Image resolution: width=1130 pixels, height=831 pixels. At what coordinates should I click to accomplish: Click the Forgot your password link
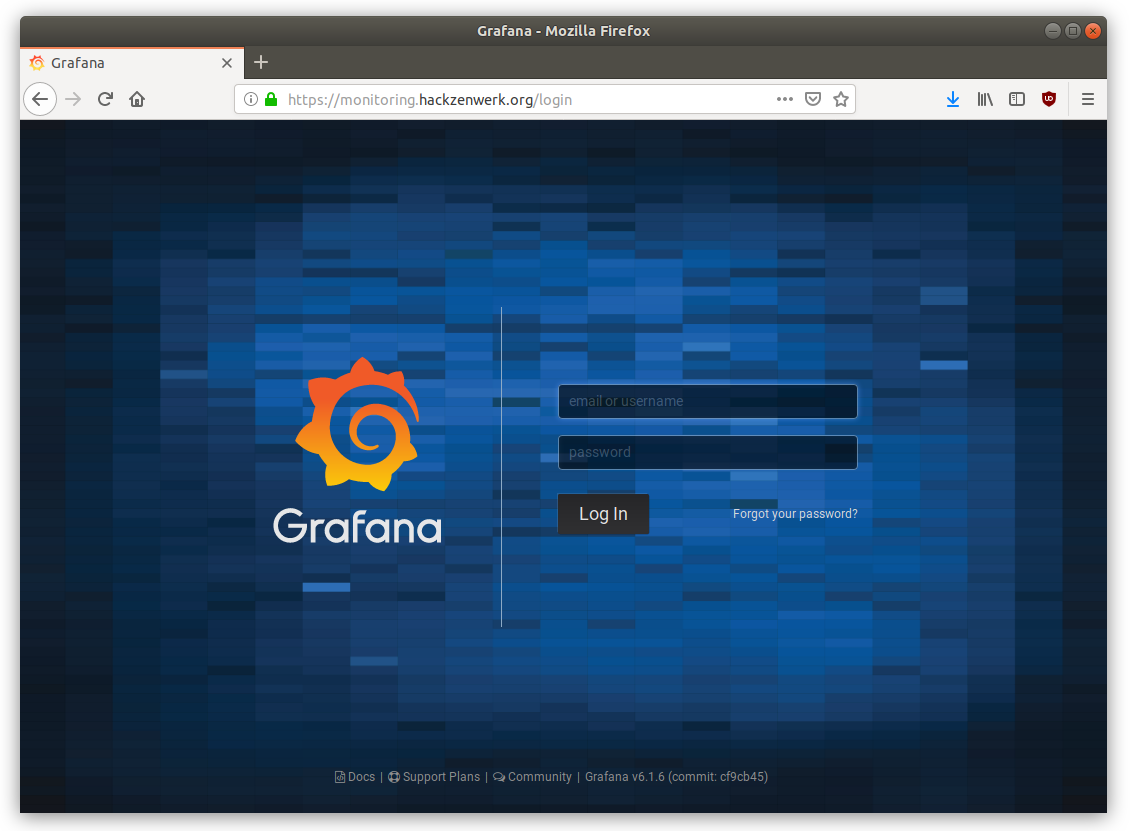pyautogui.click(x=795, y=514)
